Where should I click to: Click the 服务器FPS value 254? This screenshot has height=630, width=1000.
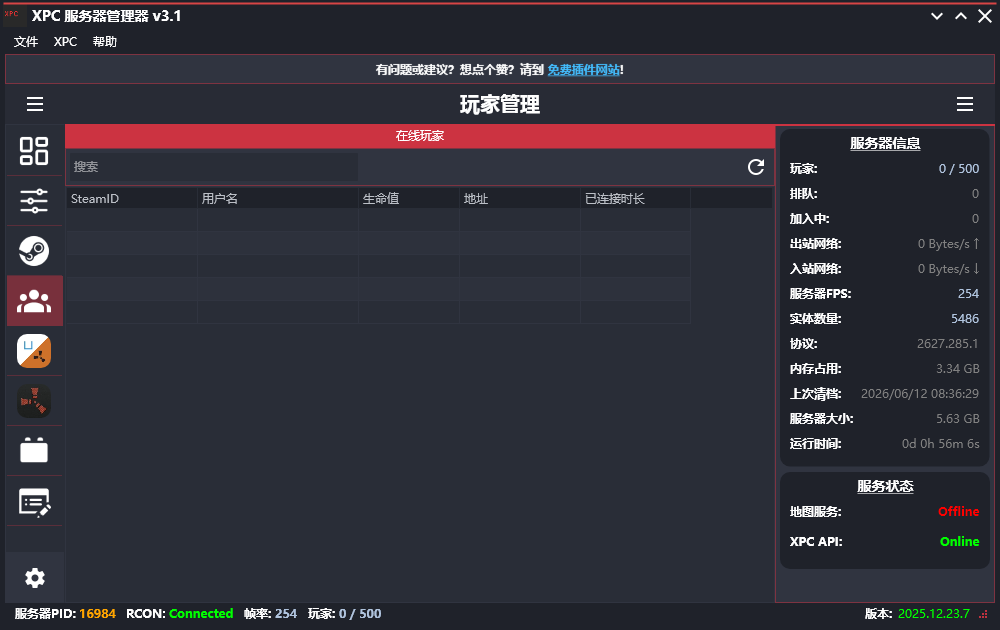point(968,293)
